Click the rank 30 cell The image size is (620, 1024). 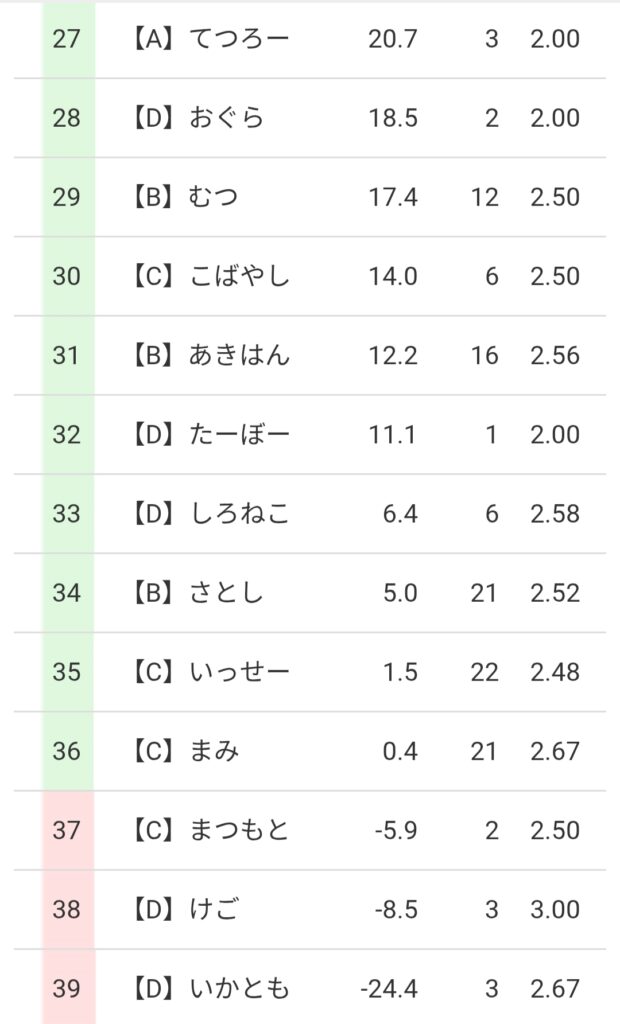[67, 277]
